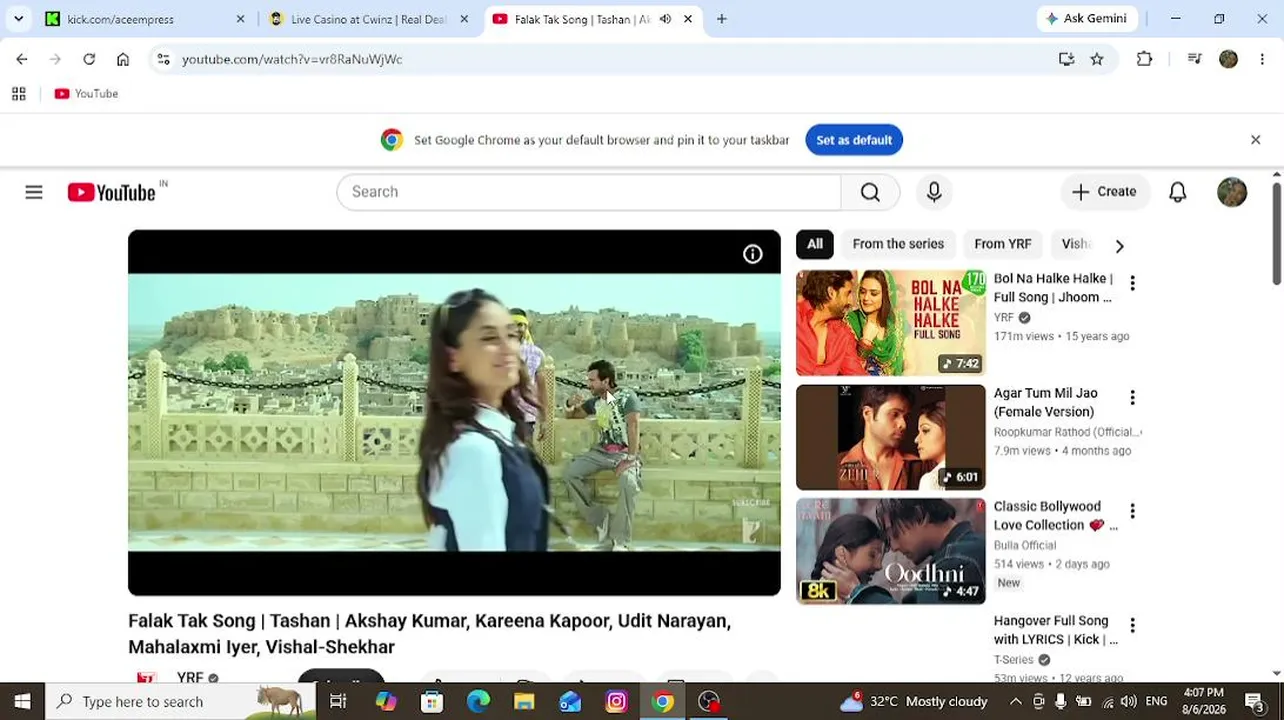Open the Oodhni Classic Bollywood thumbnail
The width and height of the screenshot is (1284, 720).
(x=891, y=552)
